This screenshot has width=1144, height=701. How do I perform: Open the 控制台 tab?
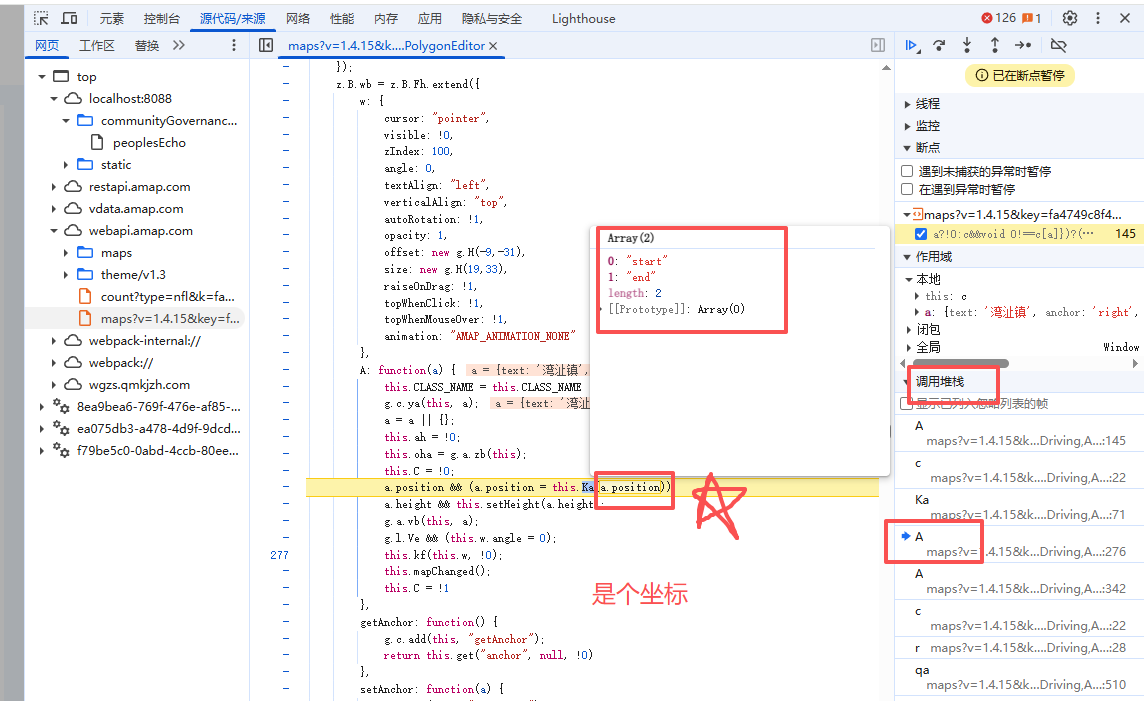tap(161, 18)
